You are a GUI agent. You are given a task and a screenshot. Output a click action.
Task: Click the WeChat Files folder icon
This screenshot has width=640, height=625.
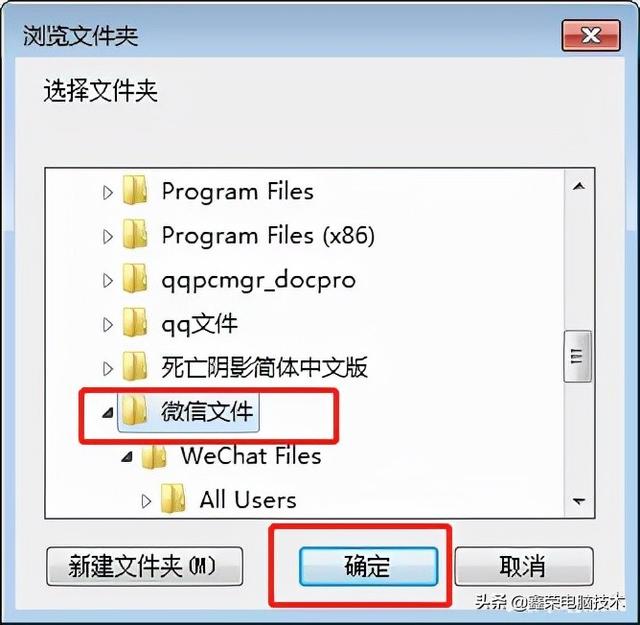pos(154,456)
